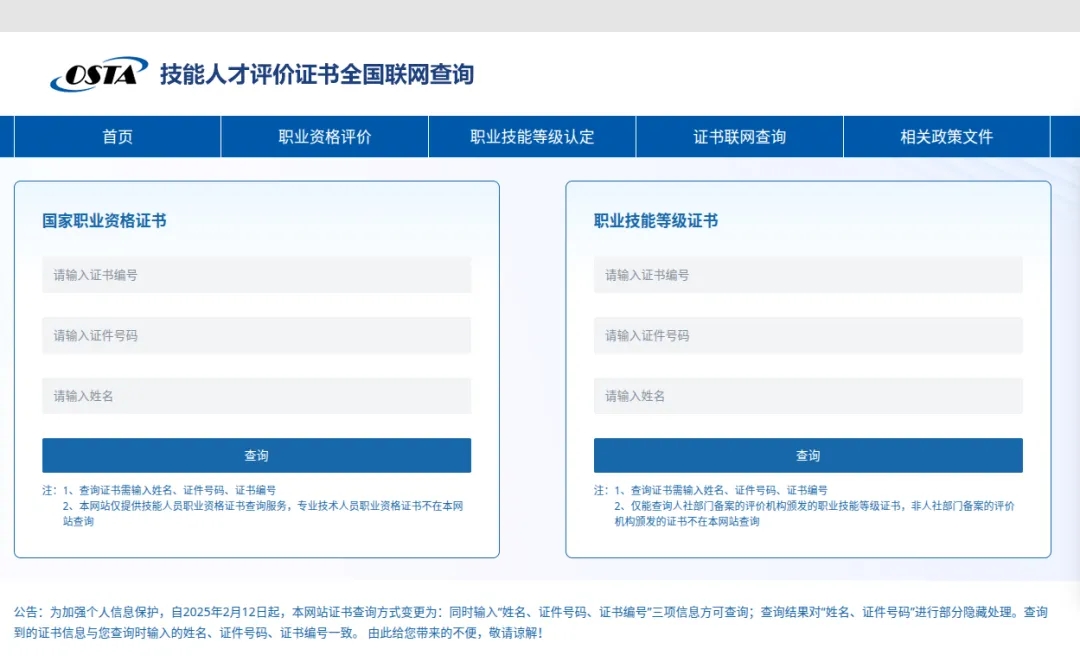Open the 职业技能等级认定 page
1080x662 pixels.
click(x=531, y=136)
